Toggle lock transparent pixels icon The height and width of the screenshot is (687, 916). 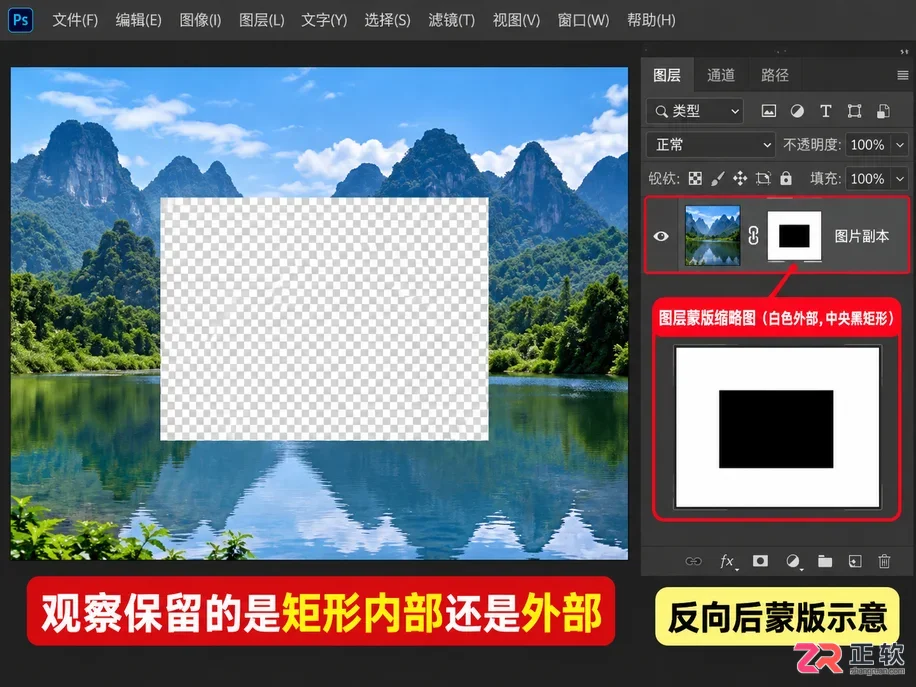695,179
